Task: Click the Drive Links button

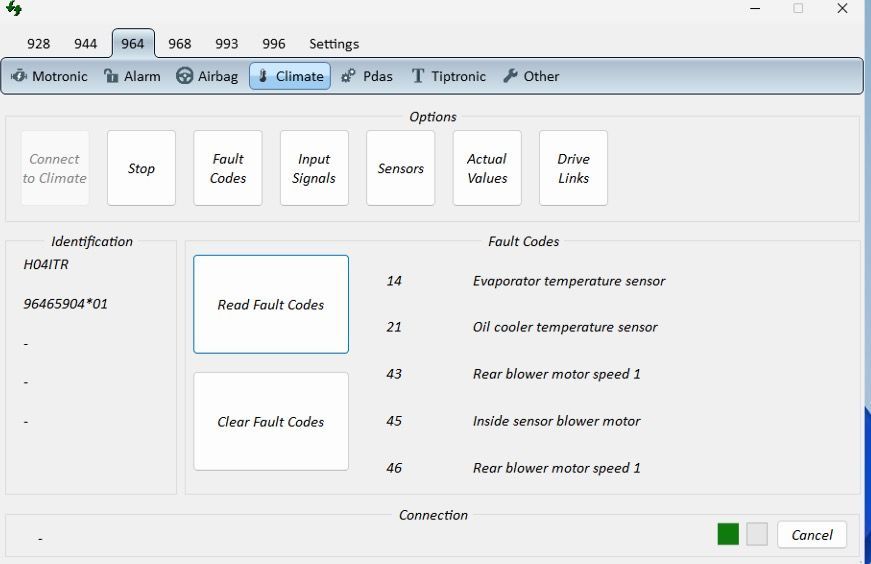Action: tap(573, 168)
